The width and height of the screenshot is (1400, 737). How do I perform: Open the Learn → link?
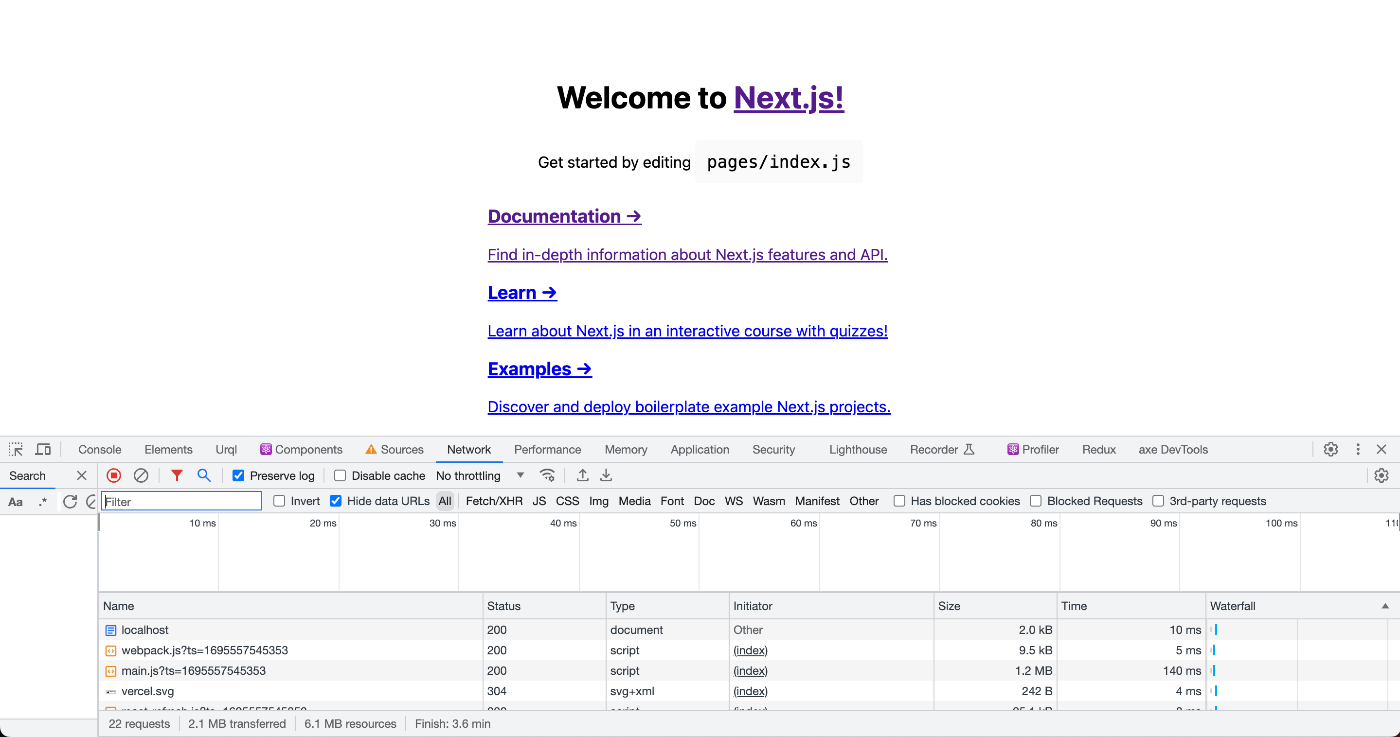[522, 293]
